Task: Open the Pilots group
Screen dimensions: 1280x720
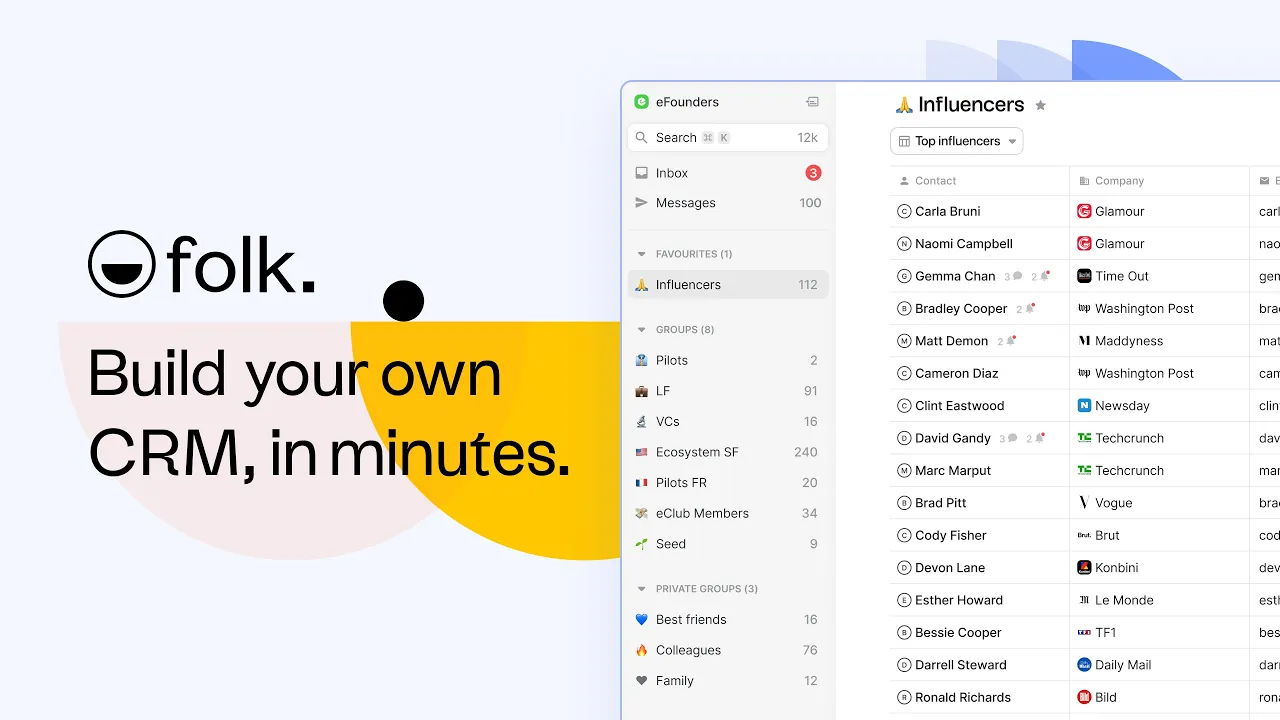Action: pos(728,360)
